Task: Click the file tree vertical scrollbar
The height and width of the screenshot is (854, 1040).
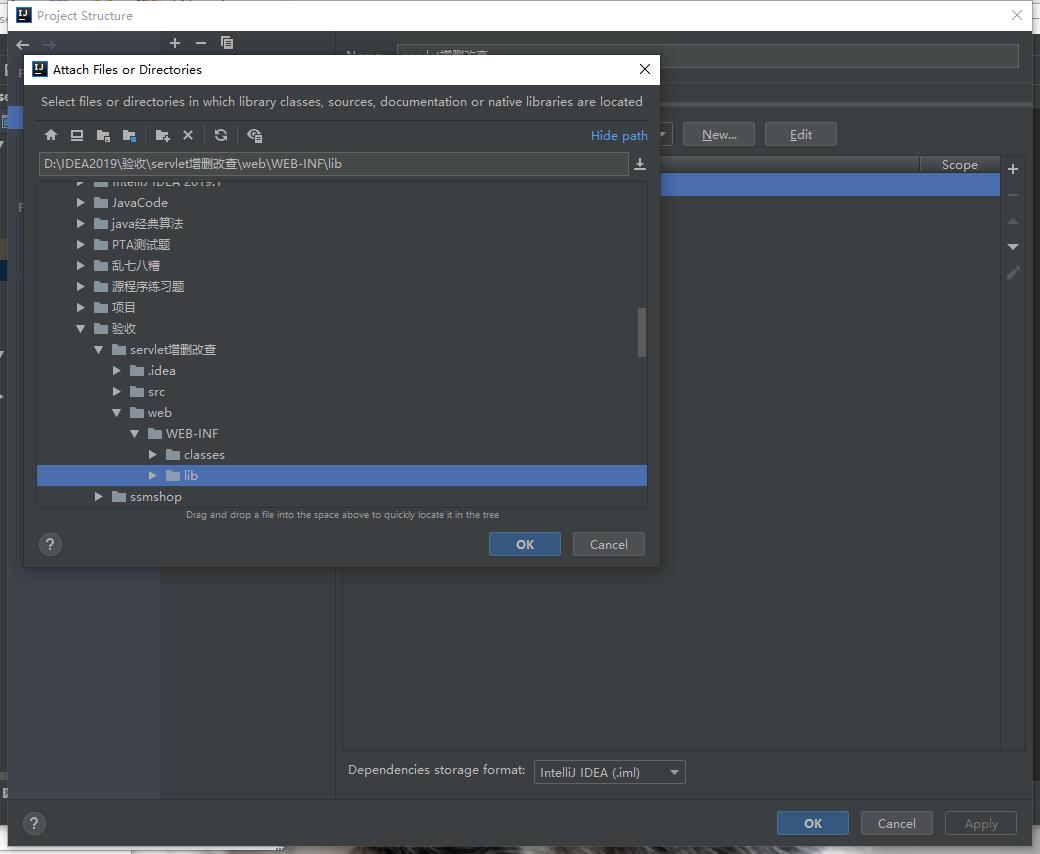Action: [641, 332]
